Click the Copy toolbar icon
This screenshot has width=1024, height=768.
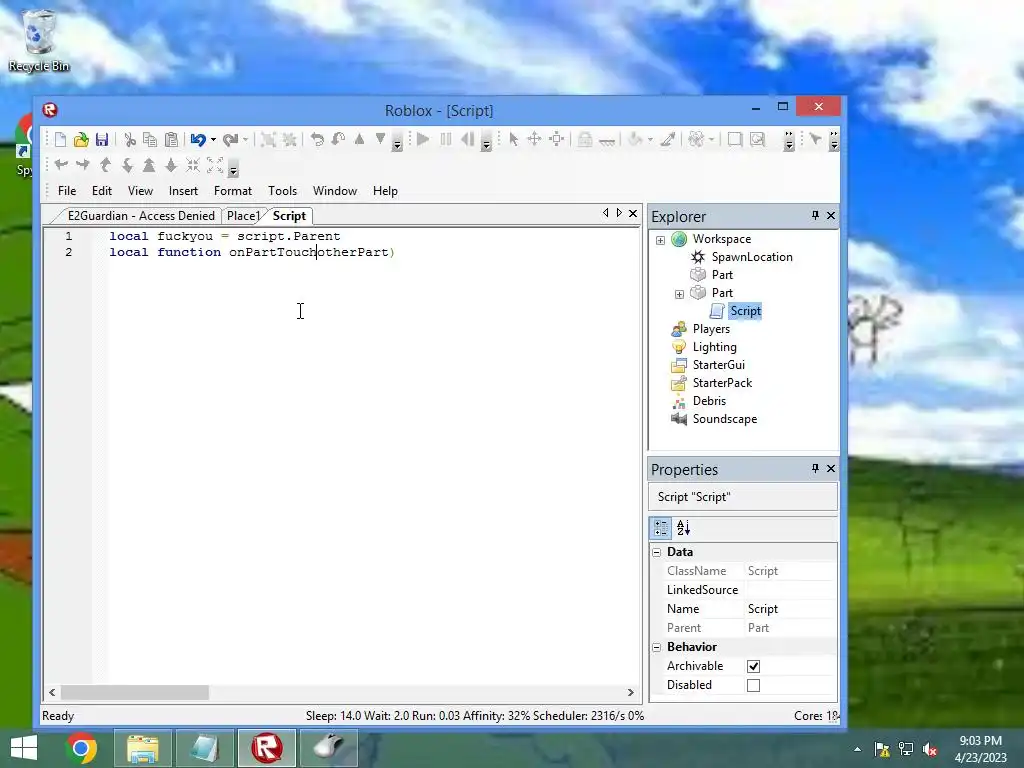point(150,139)
